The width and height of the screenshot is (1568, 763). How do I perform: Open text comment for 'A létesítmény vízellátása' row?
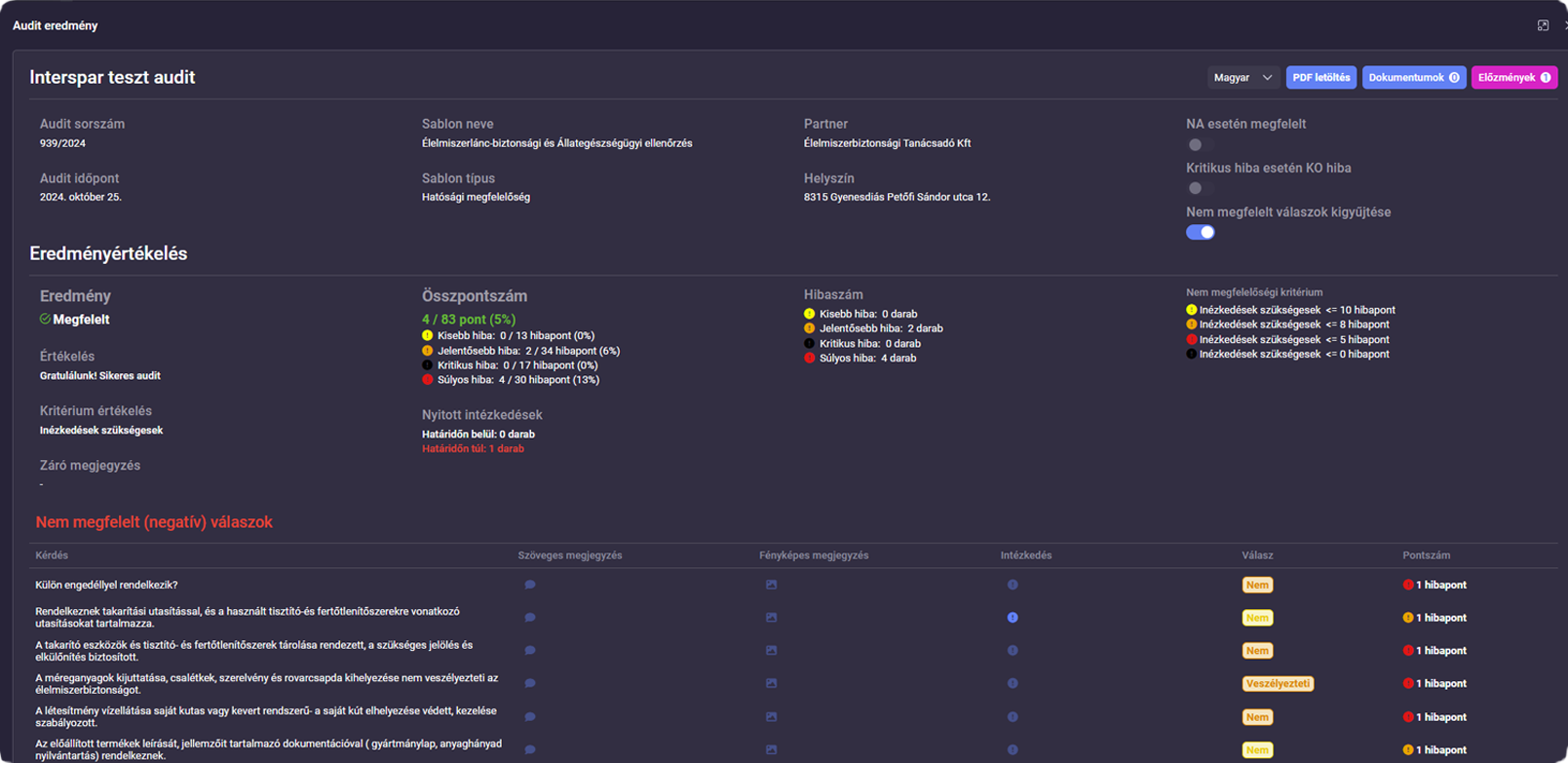point(530,716)
